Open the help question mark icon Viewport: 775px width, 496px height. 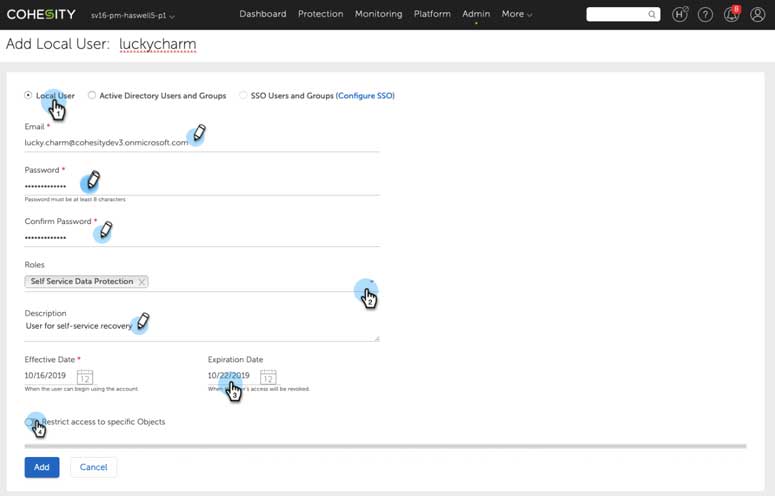coord(705,14)
